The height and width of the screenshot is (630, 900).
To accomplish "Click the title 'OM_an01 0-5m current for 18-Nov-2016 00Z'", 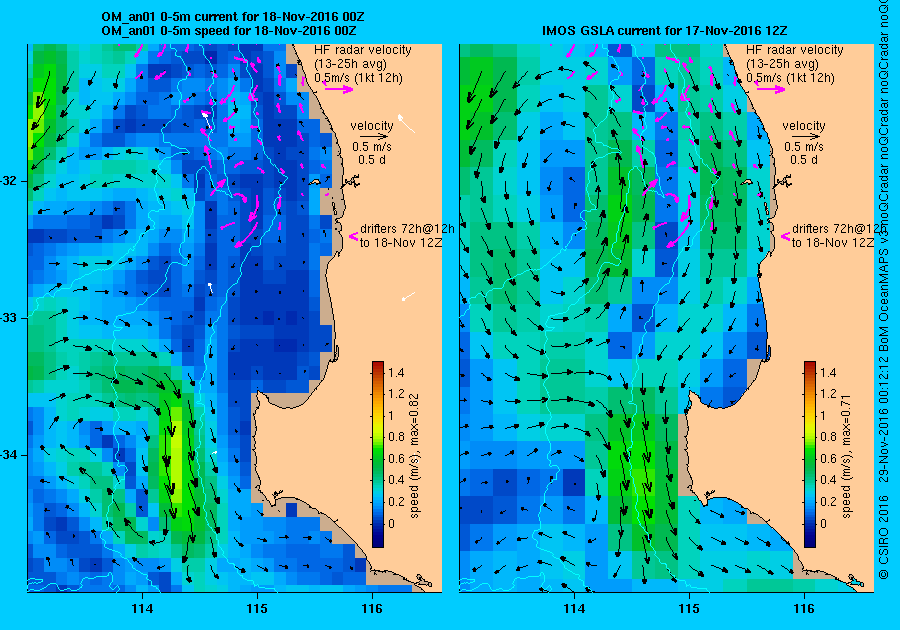I will [232, 17].
